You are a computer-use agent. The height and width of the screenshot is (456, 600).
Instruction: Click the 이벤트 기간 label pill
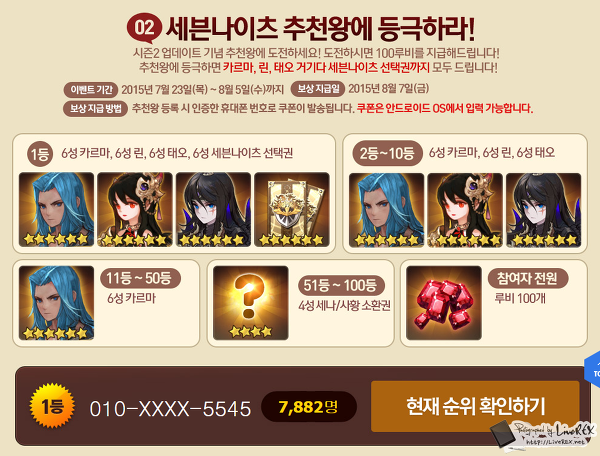pyautogui.click(x=91, y=90)
